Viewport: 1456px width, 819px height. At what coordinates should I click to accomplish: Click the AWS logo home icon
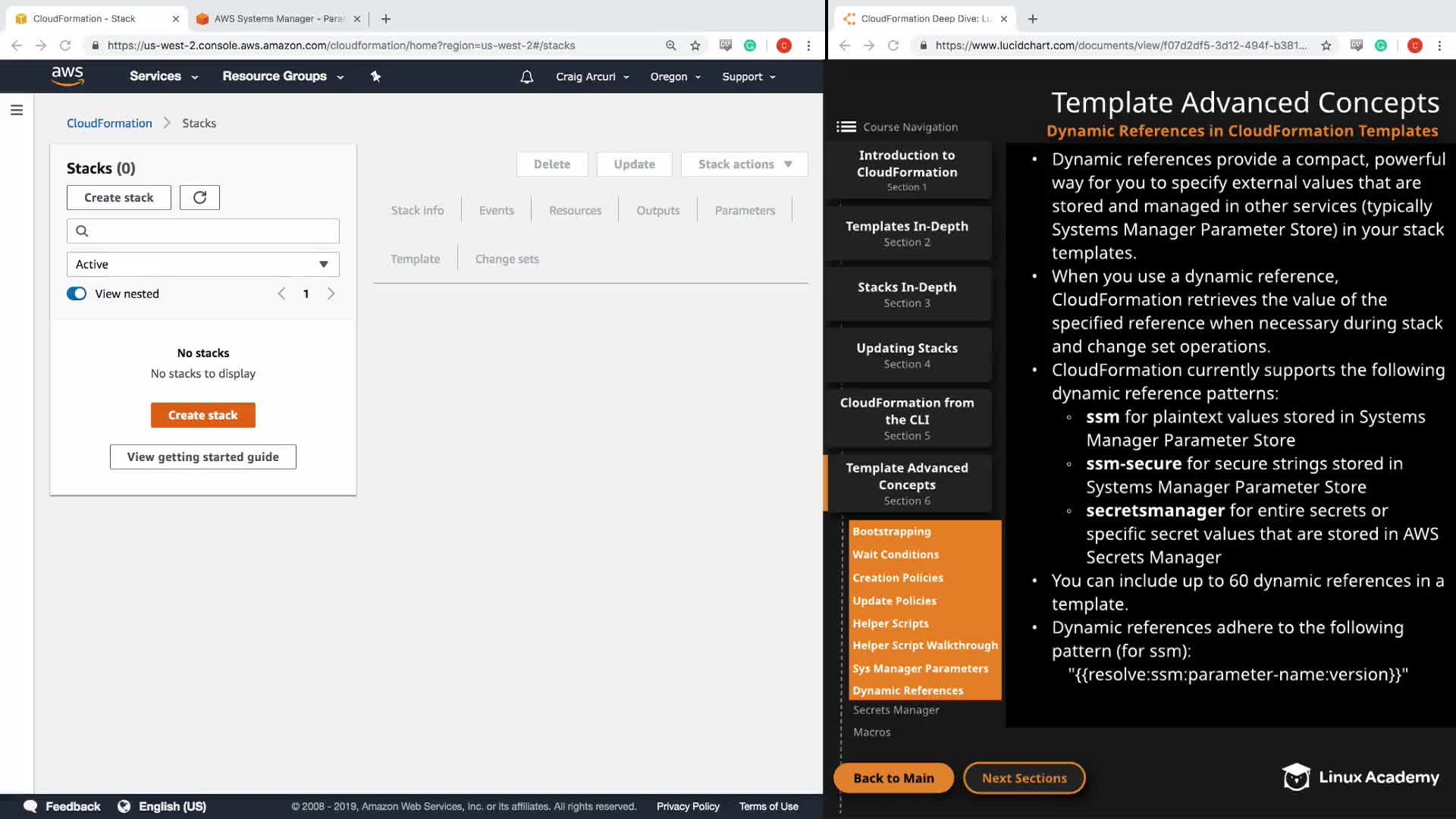[x=67, y=76]
